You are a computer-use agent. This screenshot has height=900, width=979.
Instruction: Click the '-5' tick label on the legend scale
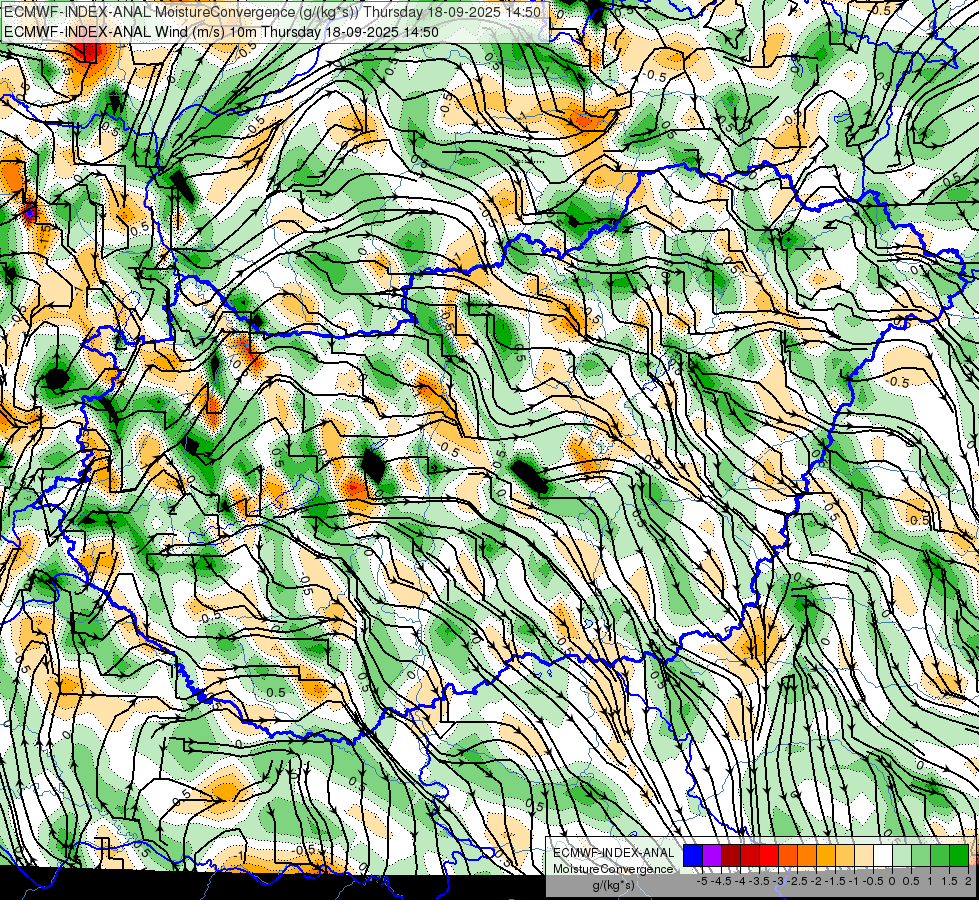[702, 881]
